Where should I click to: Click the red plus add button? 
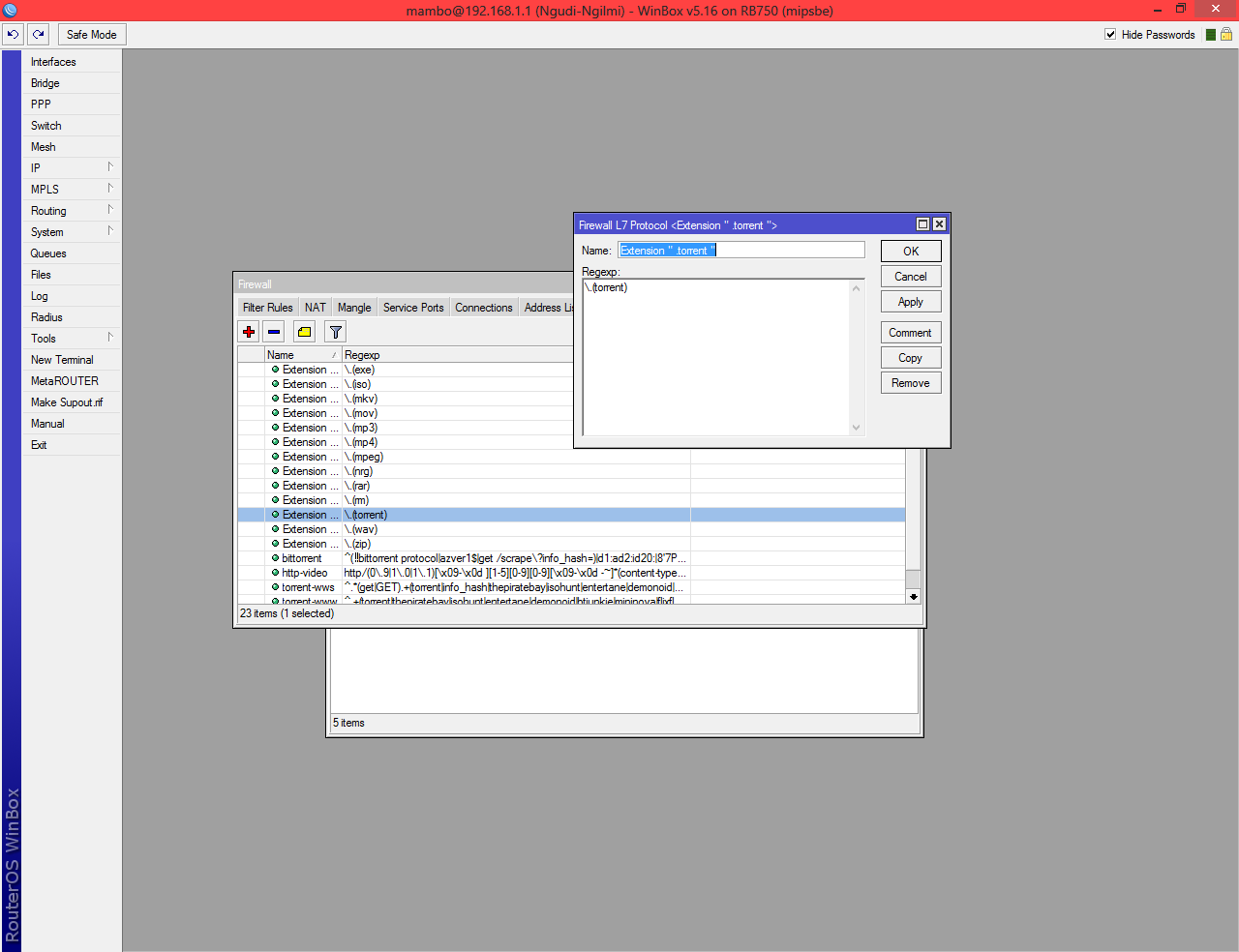(249, 332)
